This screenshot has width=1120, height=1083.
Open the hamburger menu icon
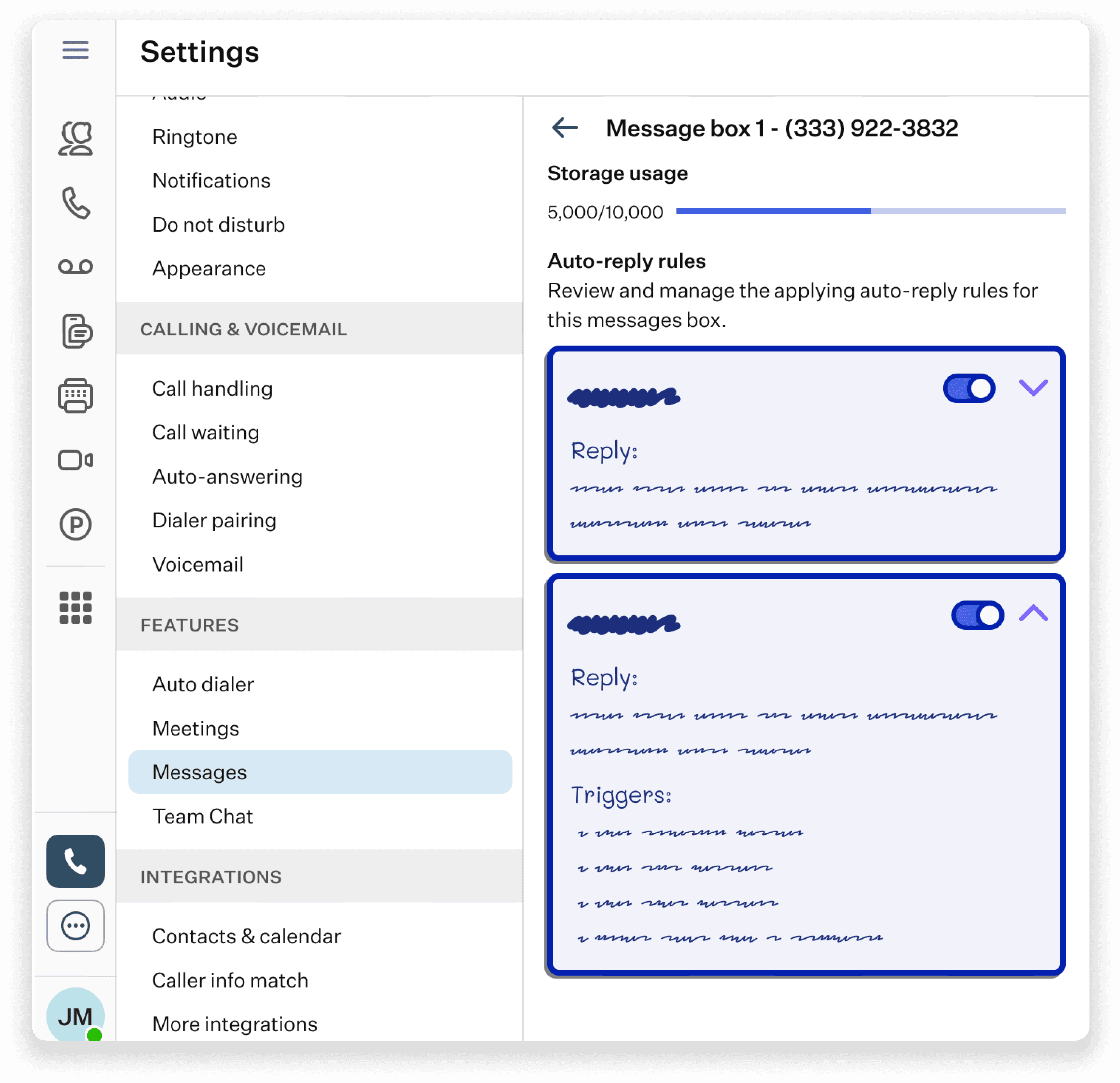76,50
